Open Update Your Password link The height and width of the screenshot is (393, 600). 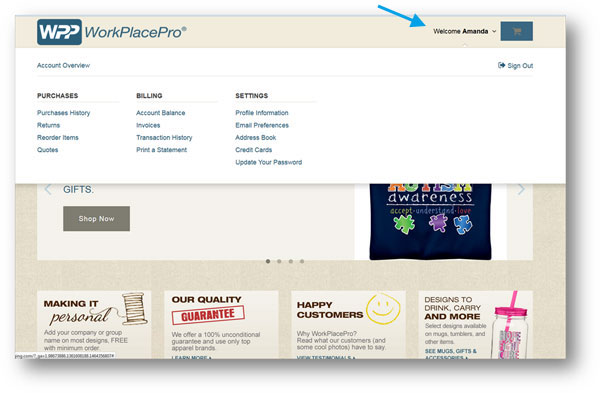(x=269, y=162)
